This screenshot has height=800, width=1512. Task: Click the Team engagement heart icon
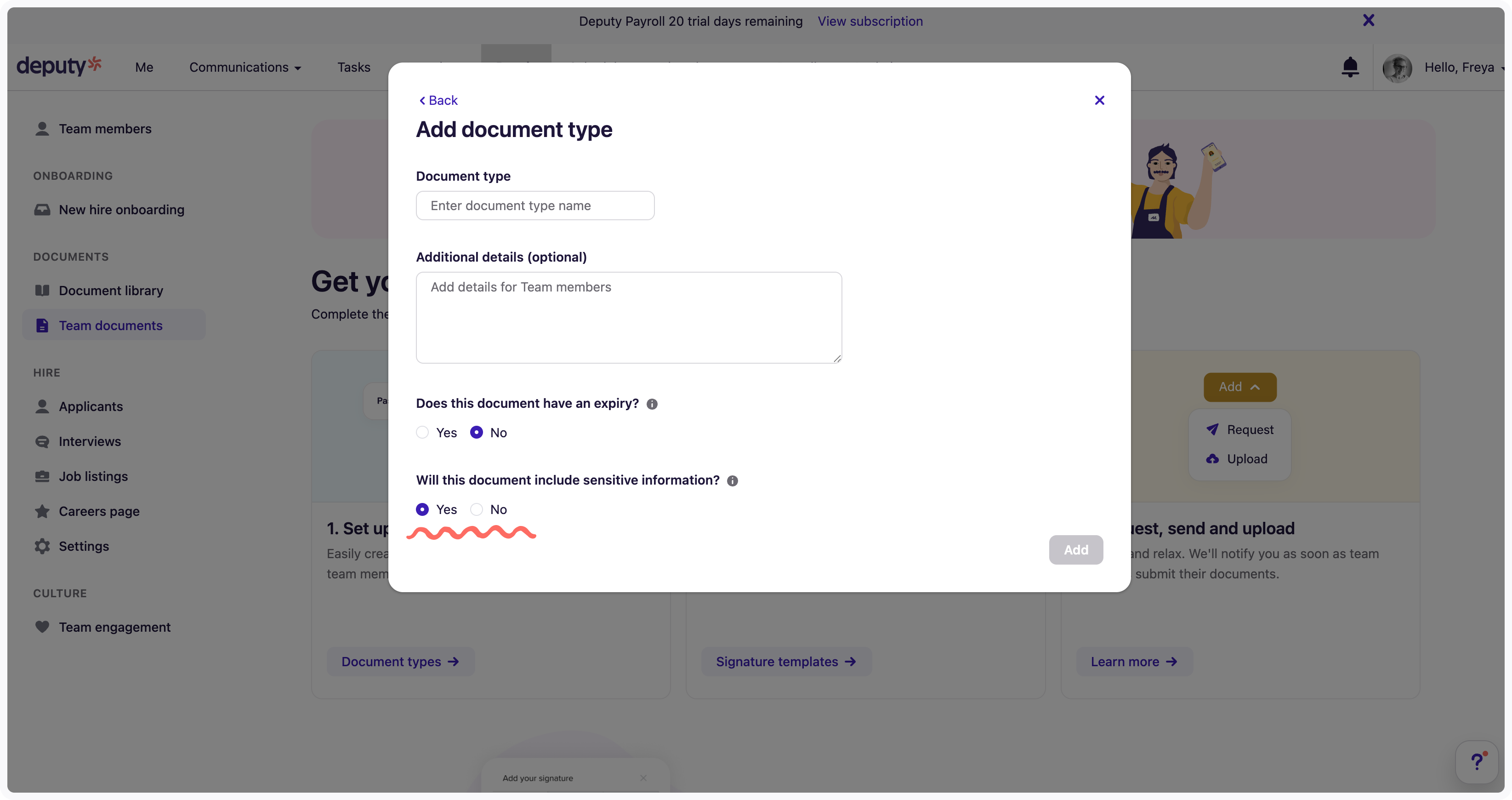42,627
